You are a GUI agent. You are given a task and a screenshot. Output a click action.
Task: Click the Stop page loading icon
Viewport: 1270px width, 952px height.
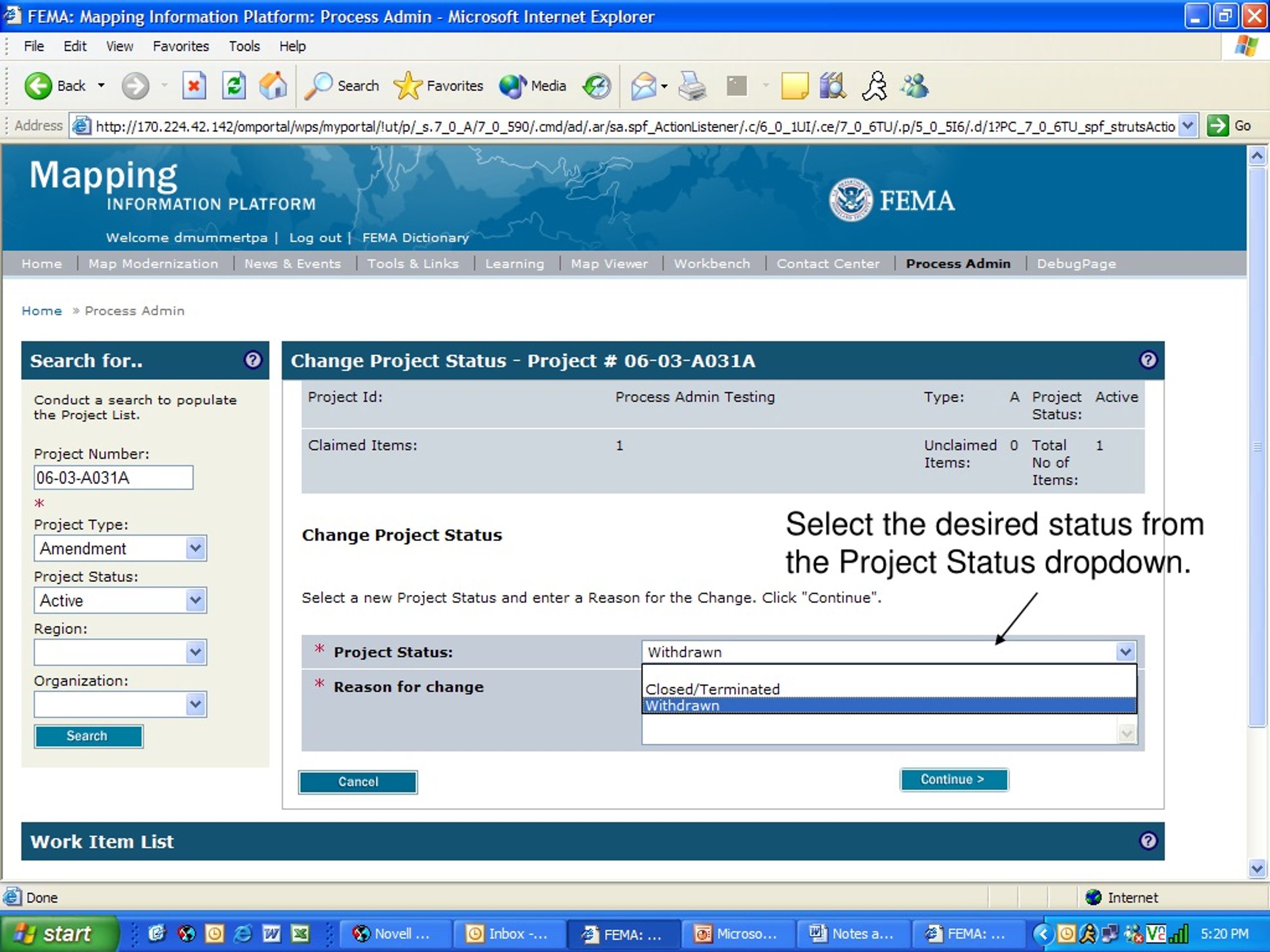tap(194, 87)
